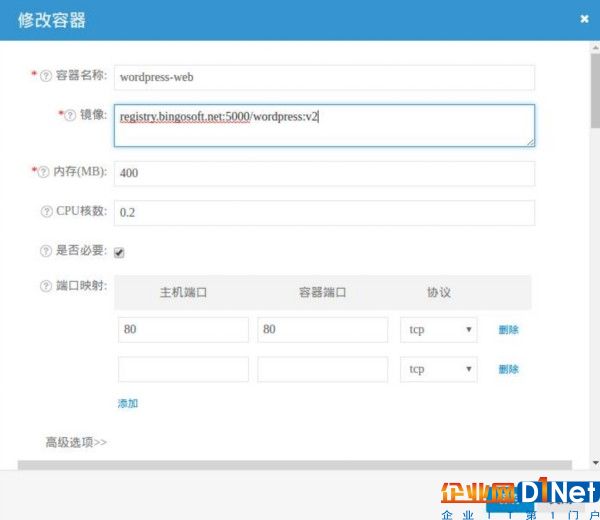Click the help icon beside 容器名称
This screenshot has height=520, width=600.
click(46, 76)
